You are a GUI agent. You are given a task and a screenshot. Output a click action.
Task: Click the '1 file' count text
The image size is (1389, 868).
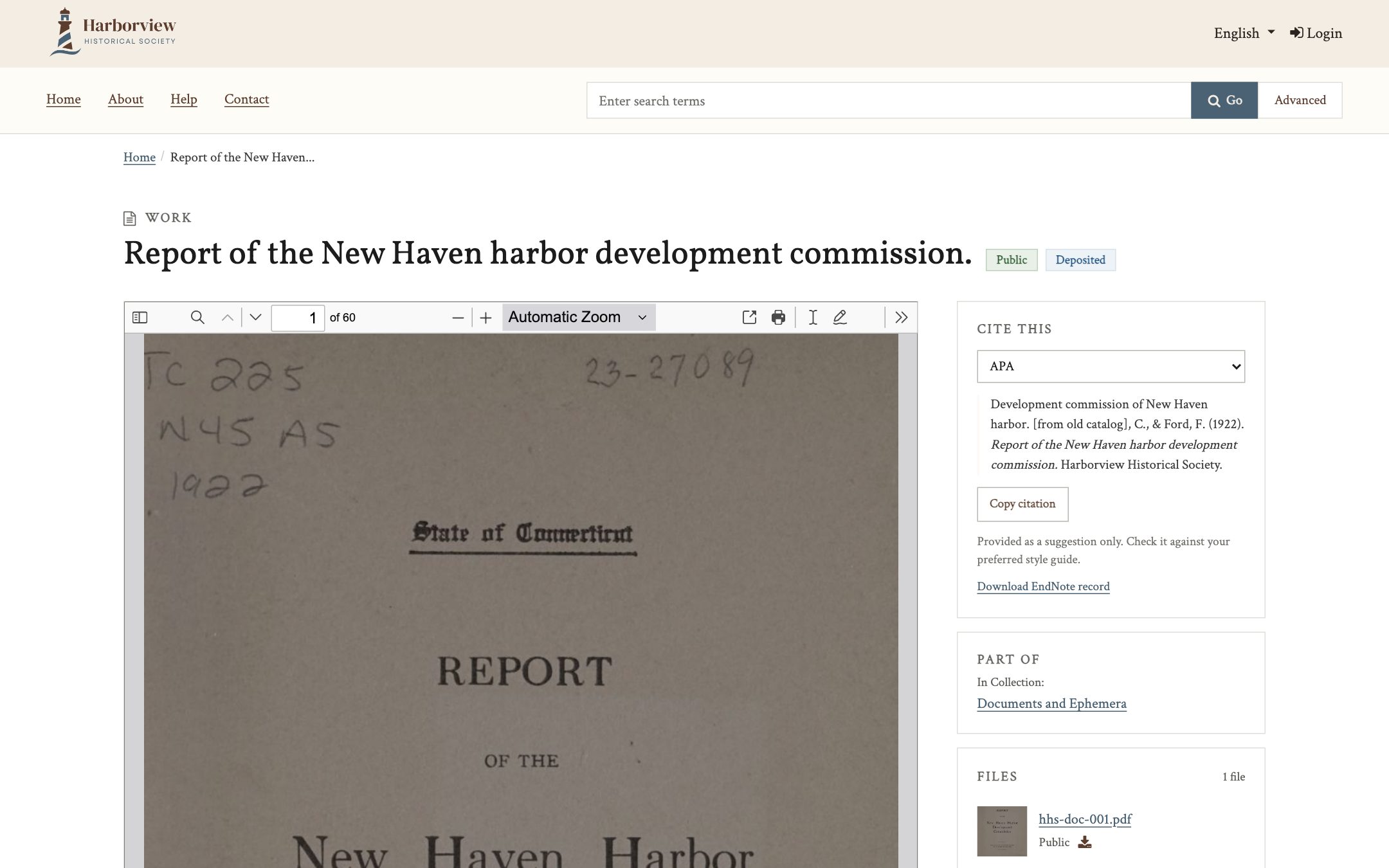[1233, 777]
